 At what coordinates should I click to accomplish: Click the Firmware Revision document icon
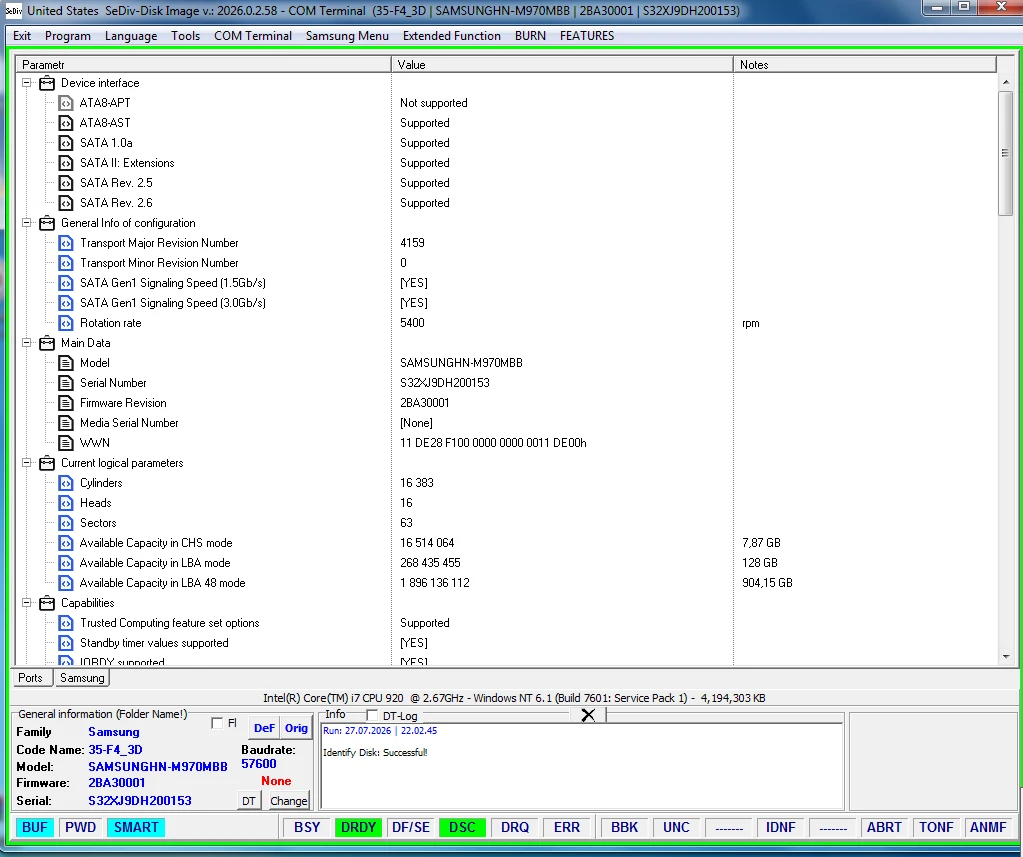point(66,403)
